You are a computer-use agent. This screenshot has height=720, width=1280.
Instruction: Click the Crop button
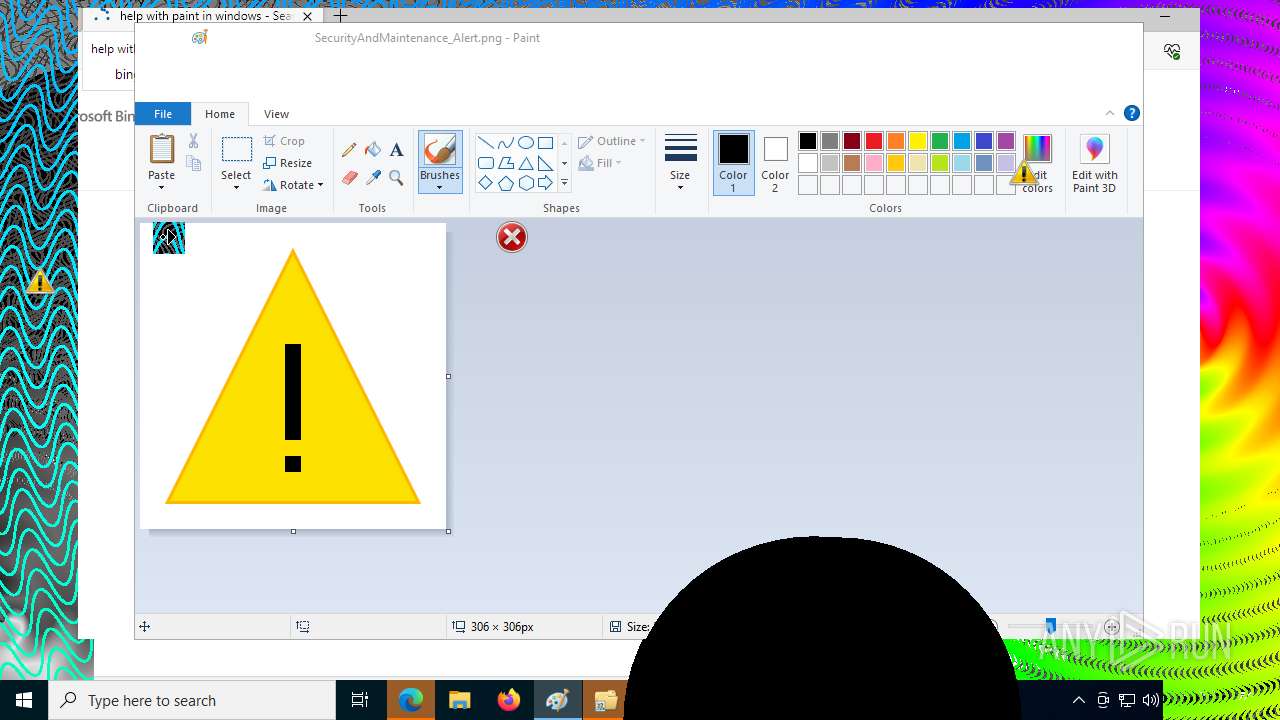(285, 141)
